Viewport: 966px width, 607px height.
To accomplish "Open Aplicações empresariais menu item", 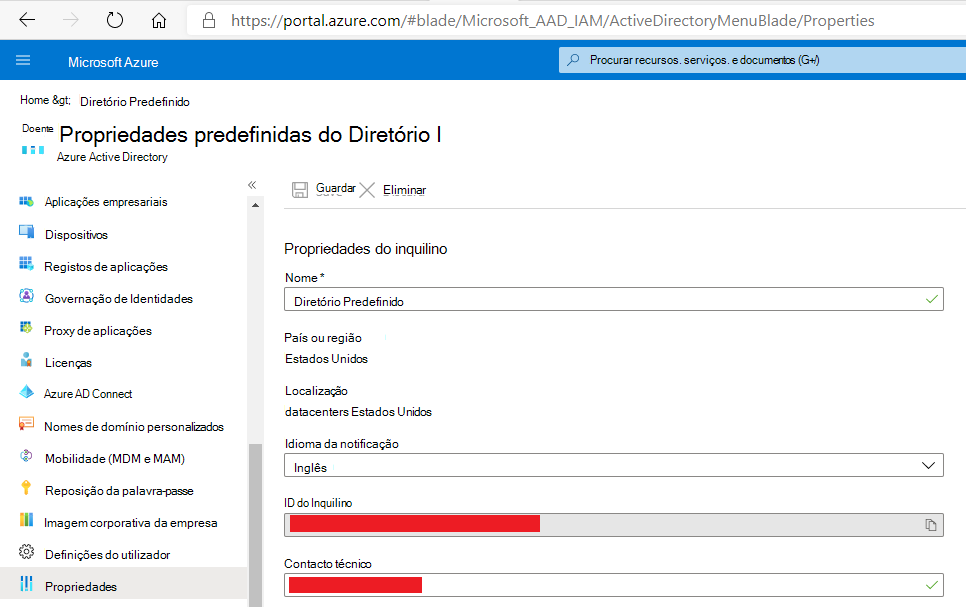I will [105, 202].
